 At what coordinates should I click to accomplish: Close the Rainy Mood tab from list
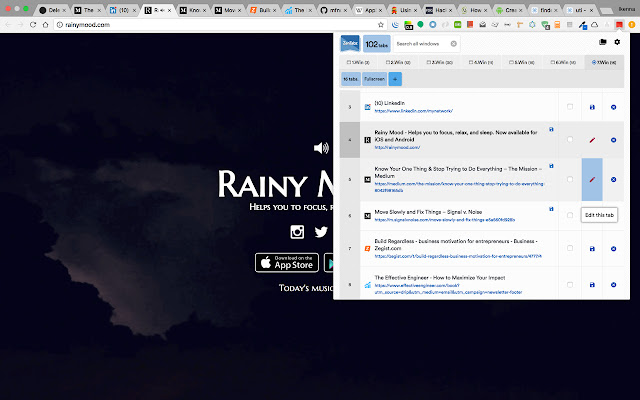613,140
